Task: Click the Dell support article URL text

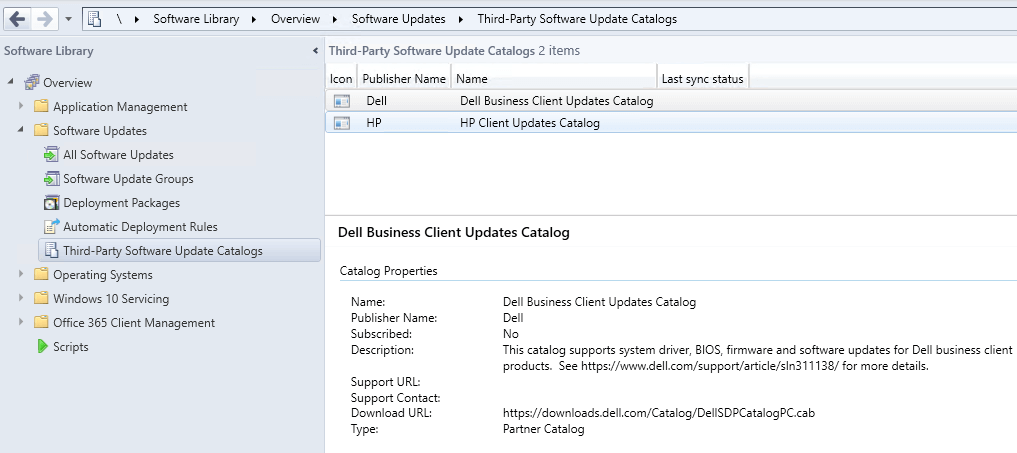Action: pyautogui.click(x=710, y=366)
